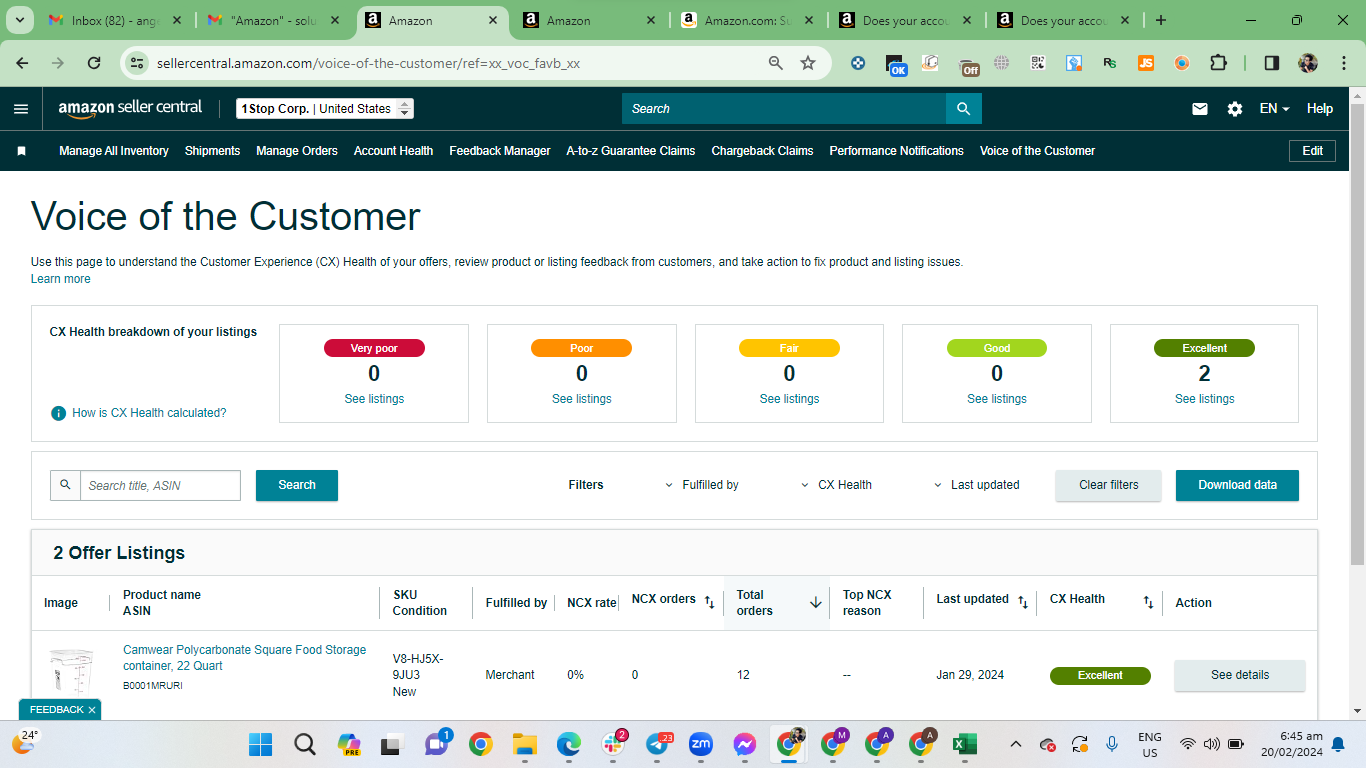Go to Chargeback Claims
Screen dimensions: 1366x768
762,151
